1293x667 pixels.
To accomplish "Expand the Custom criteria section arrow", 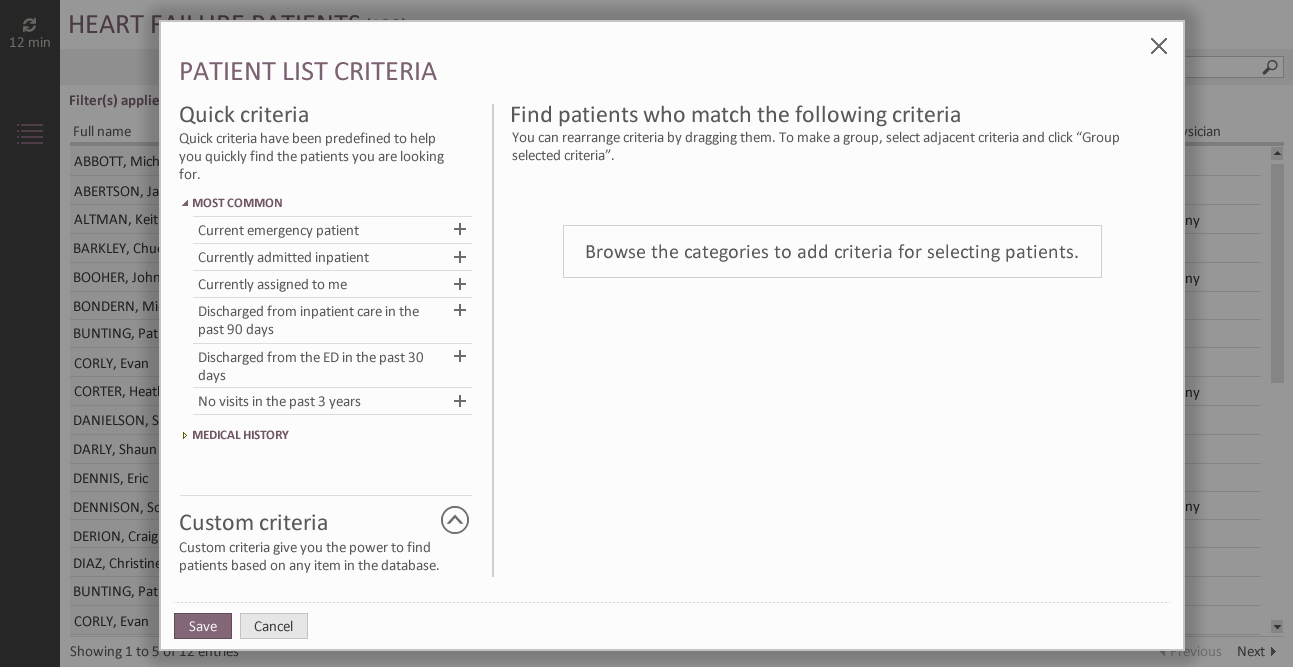I will coord(455,520).
